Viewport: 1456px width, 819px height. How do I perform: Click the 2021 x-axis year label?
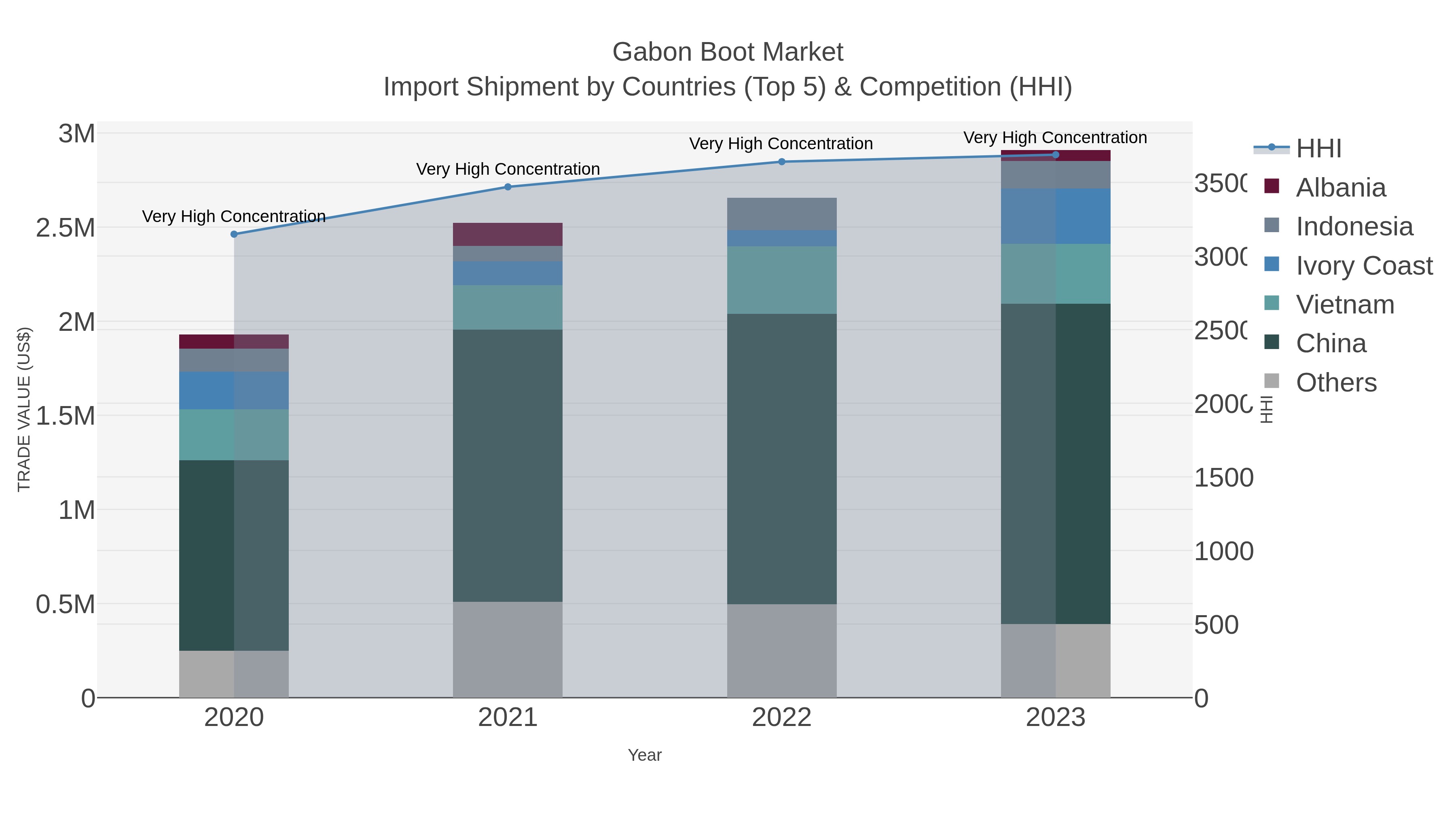click(x=508, y=718)
